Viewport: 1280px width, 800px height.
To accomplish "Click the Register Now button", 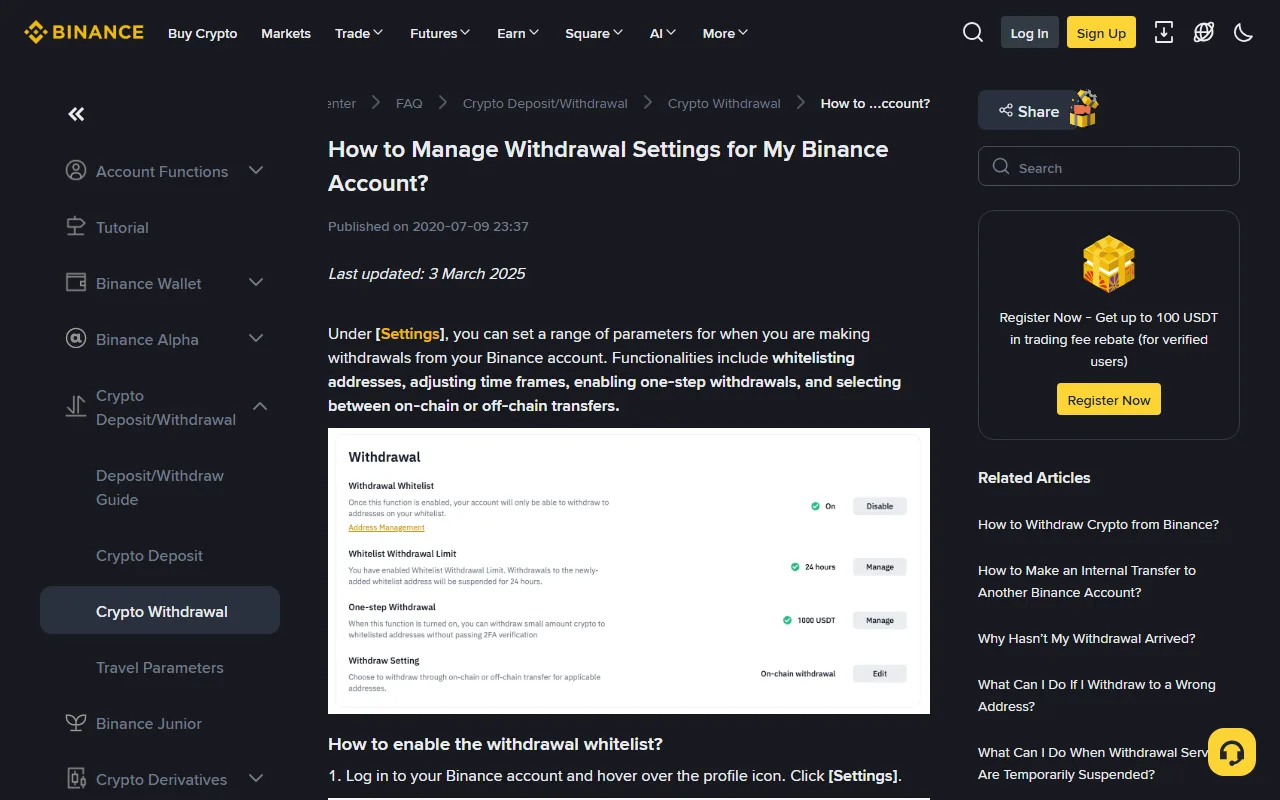I will click(1109, 400).
